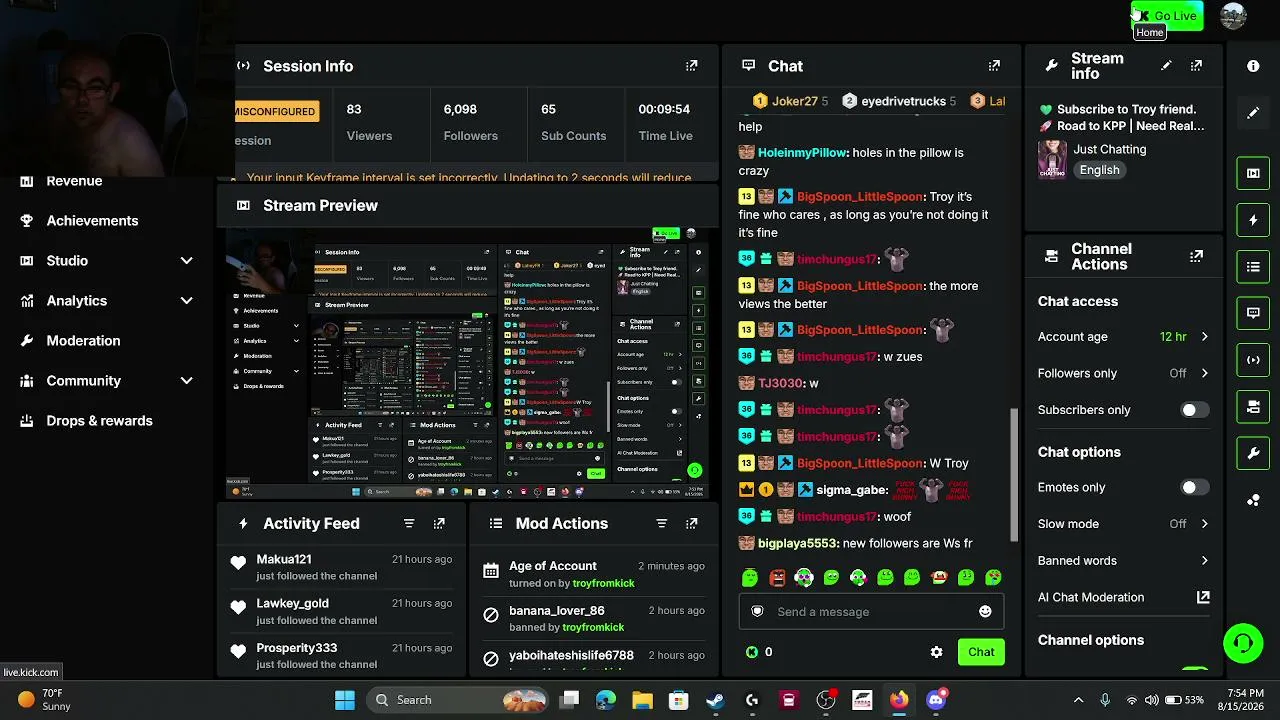This screenshot has width=1280, height=720.
Task: Click the Just Chatting category thumbnail
Action: click(x=1052, y=159)
